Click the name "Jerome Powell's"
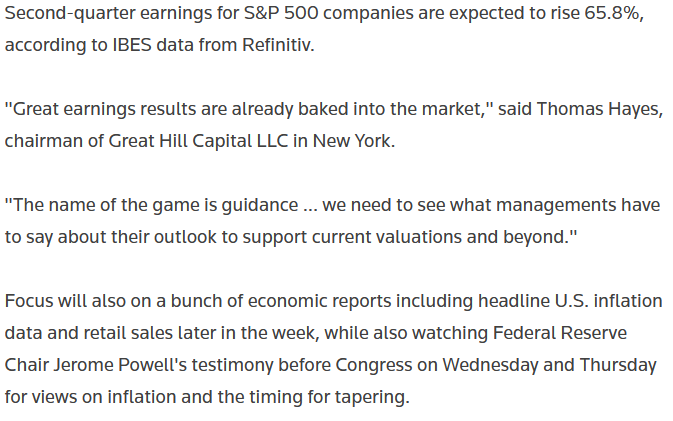Viewport: 673px width, 421px height. (120, 365)
